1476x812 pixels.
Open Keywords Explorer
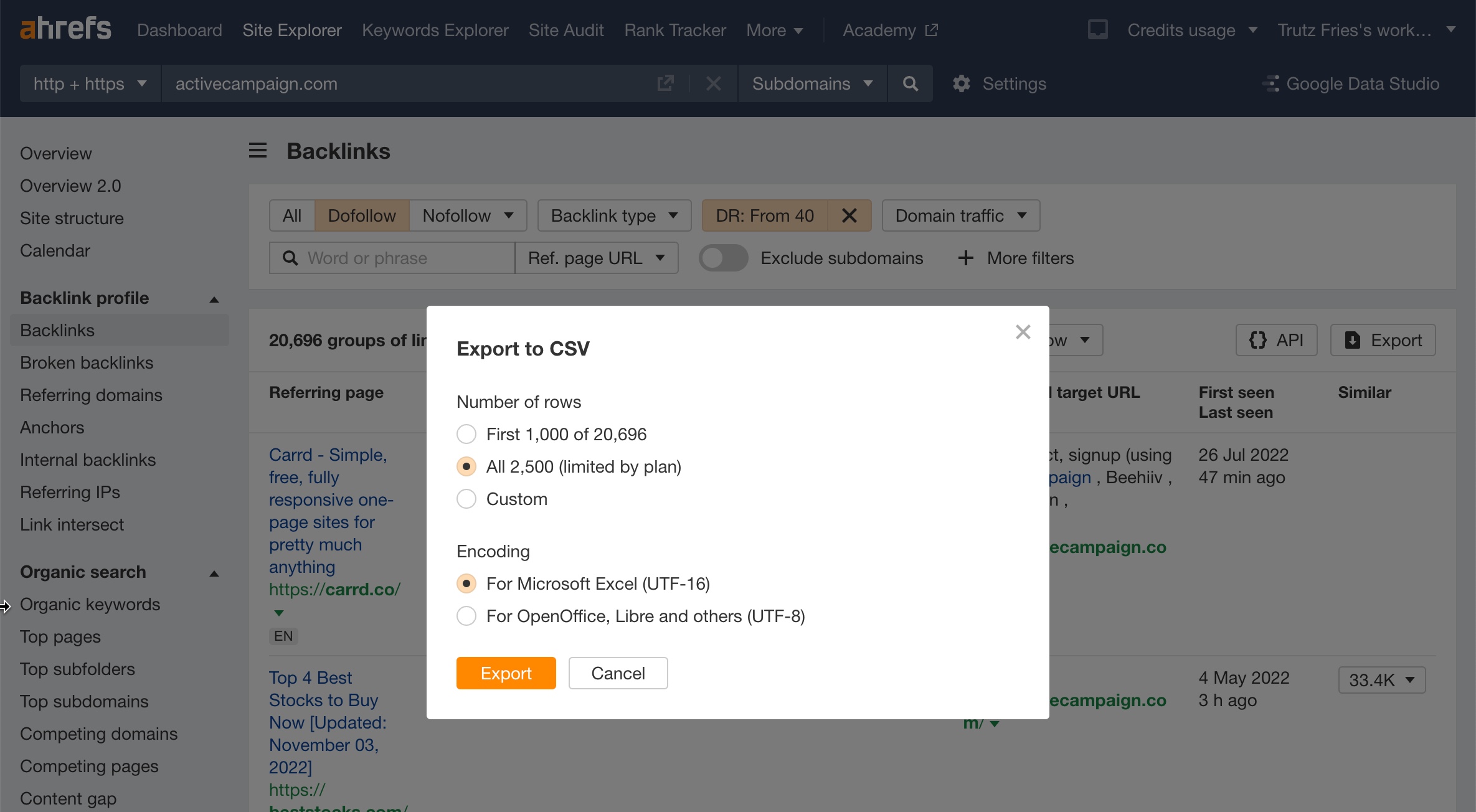pos(435,30)
